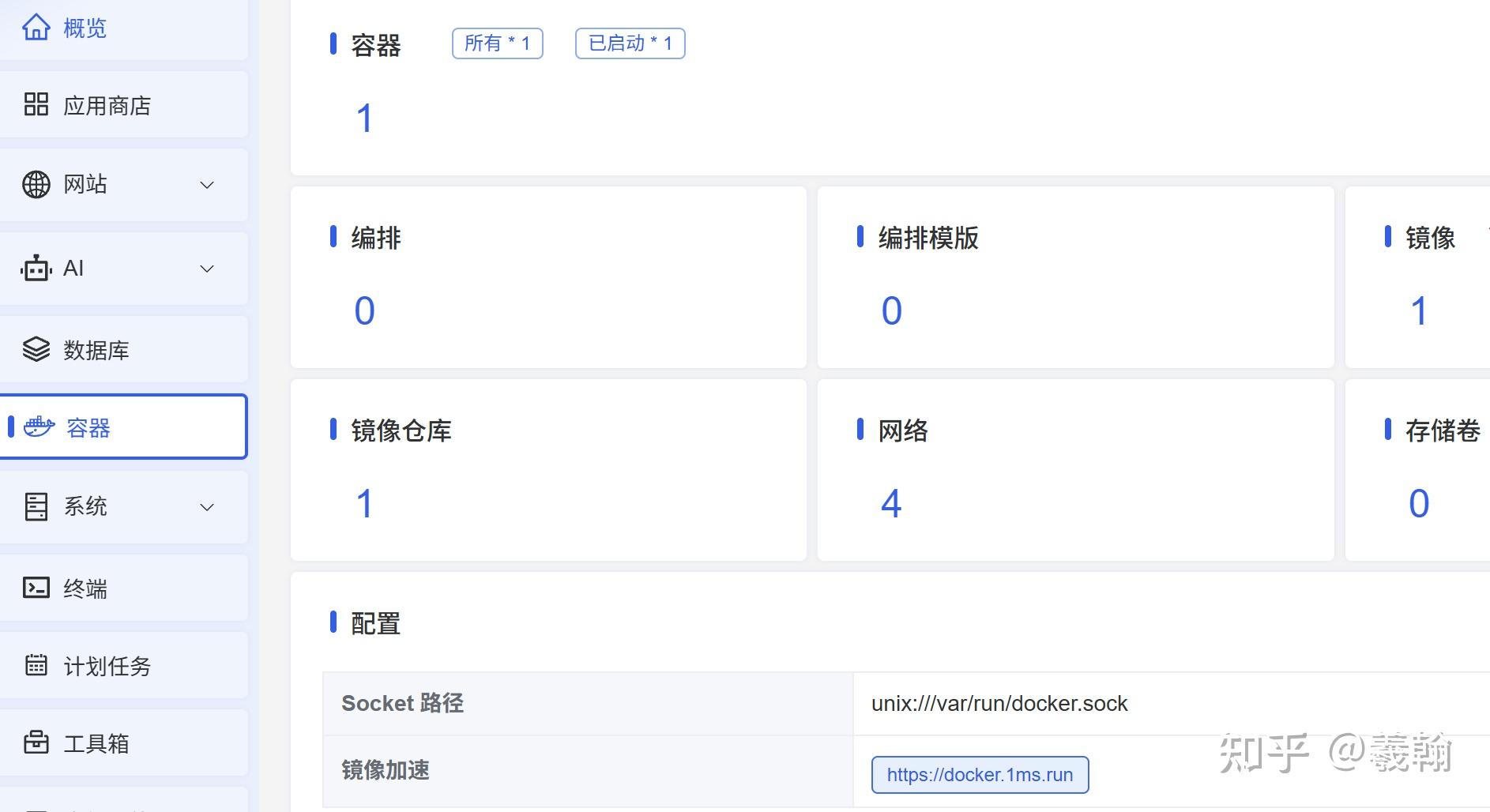Open the https://docker.1ms.run mirror link

click(980, 775)
